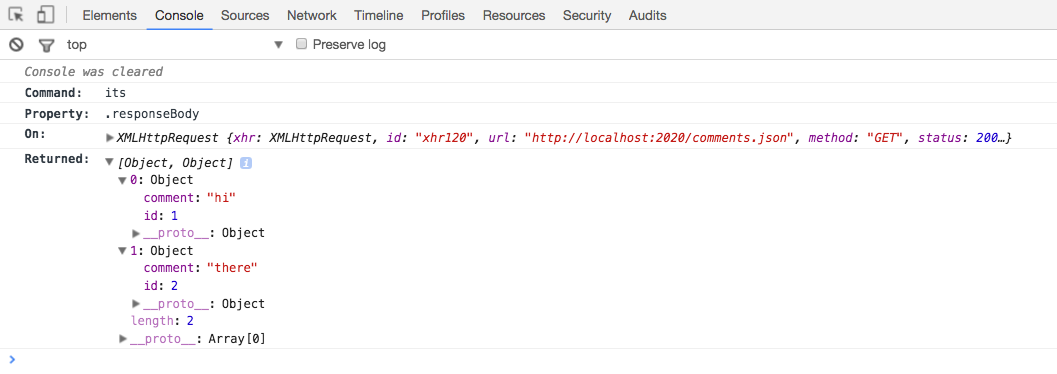This screenshot has height=374, width=1057.
Task: Toggle the device mode icon
Action: [46, 15]
